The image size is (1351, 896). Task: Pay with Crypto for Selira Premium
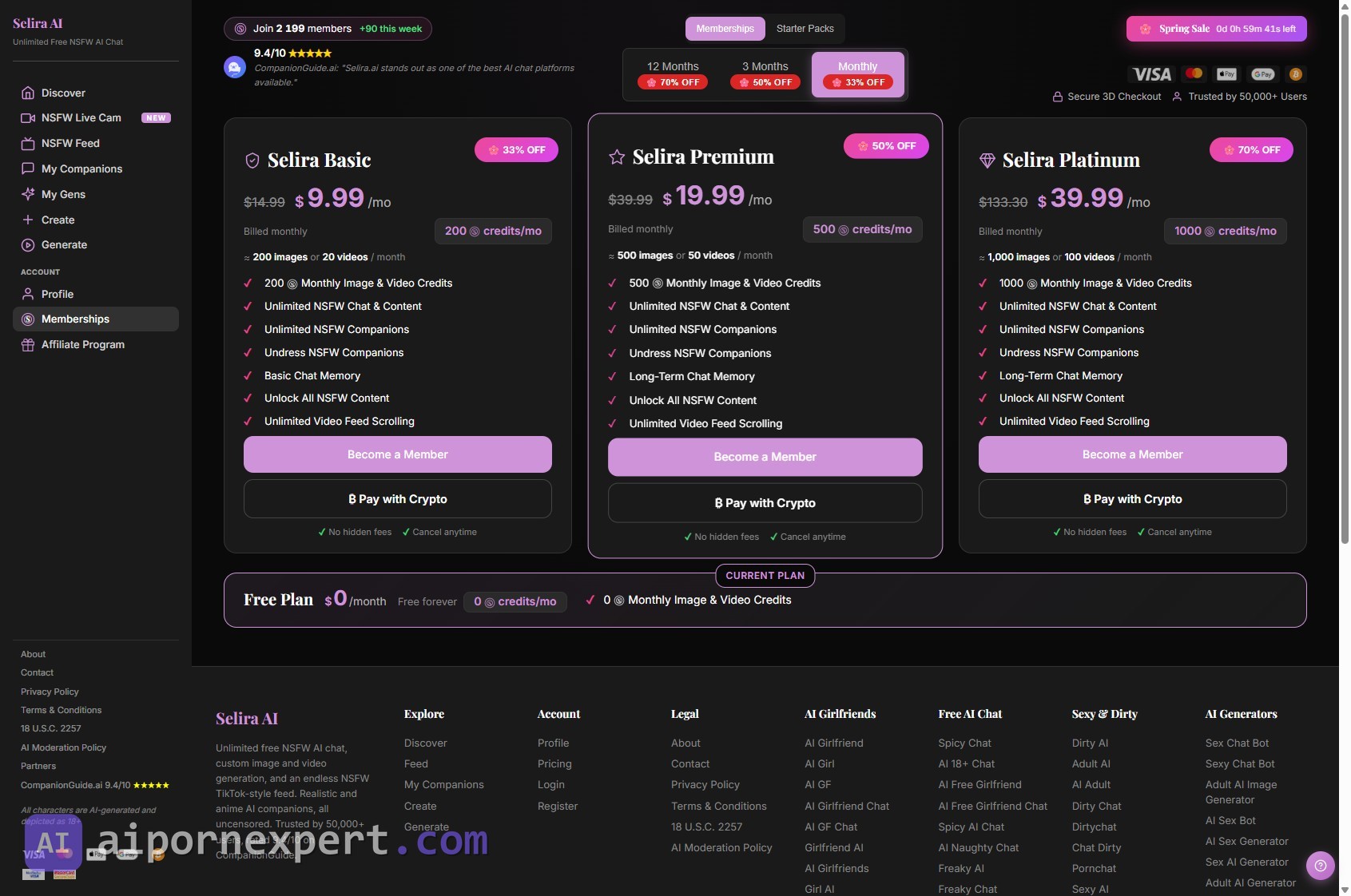tap(765, 503)
